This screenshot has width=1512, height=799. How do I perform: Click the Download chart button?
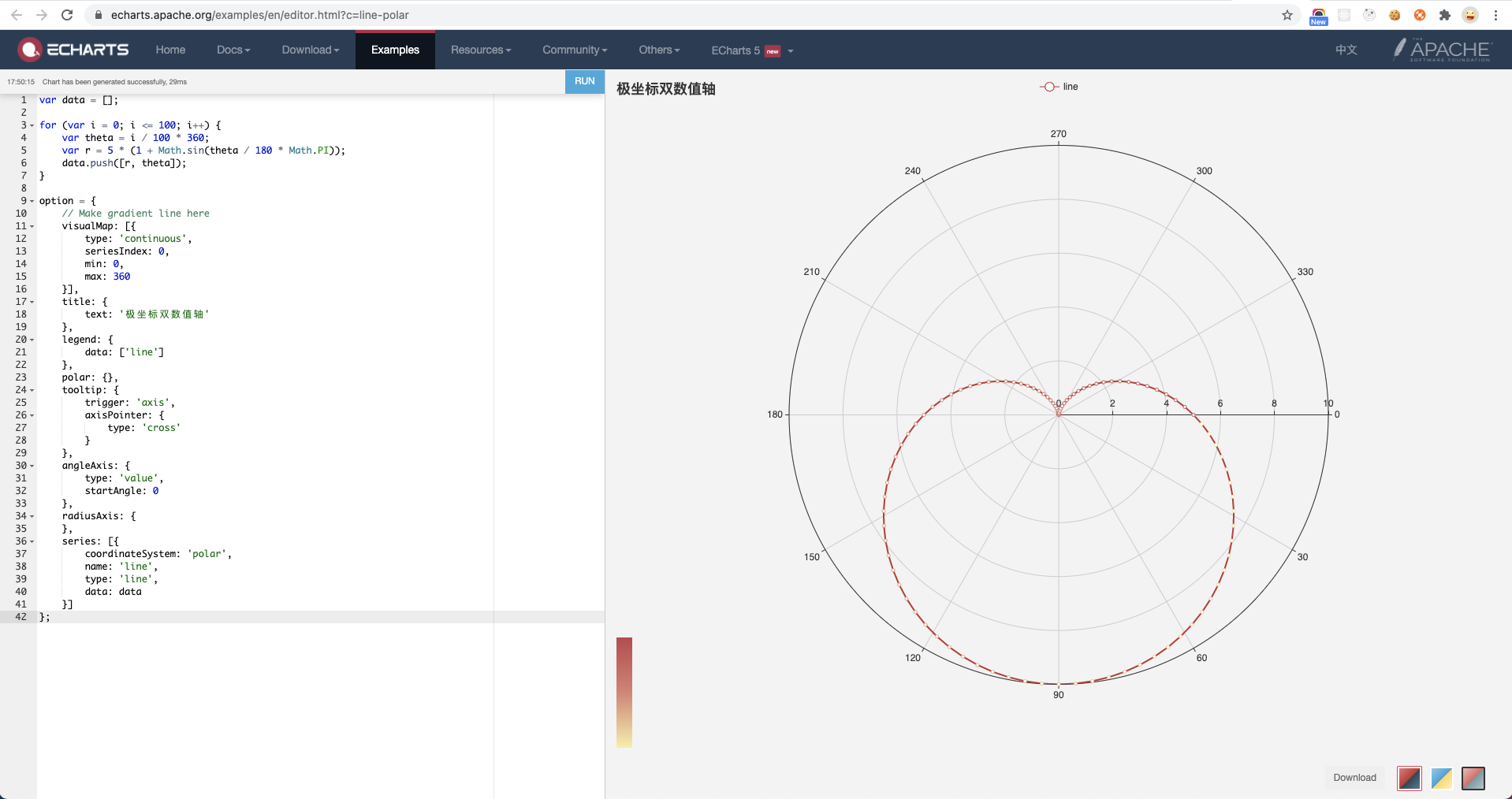coord(1354,778)
